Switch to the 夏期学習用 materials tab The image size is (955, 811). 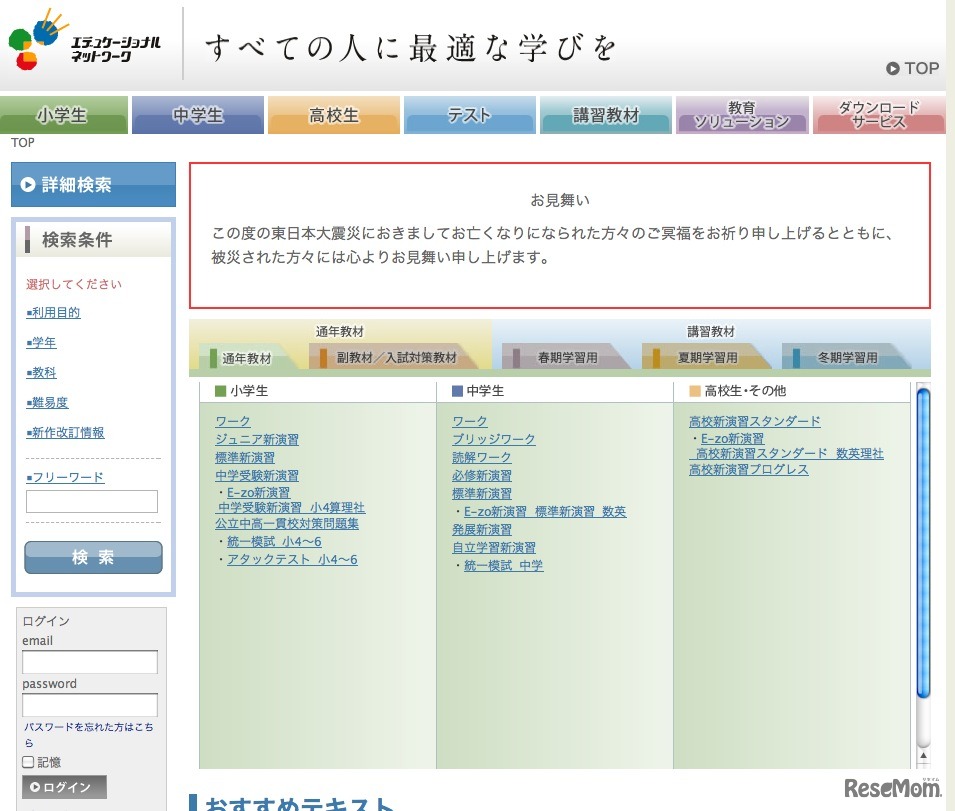(707, 355)
